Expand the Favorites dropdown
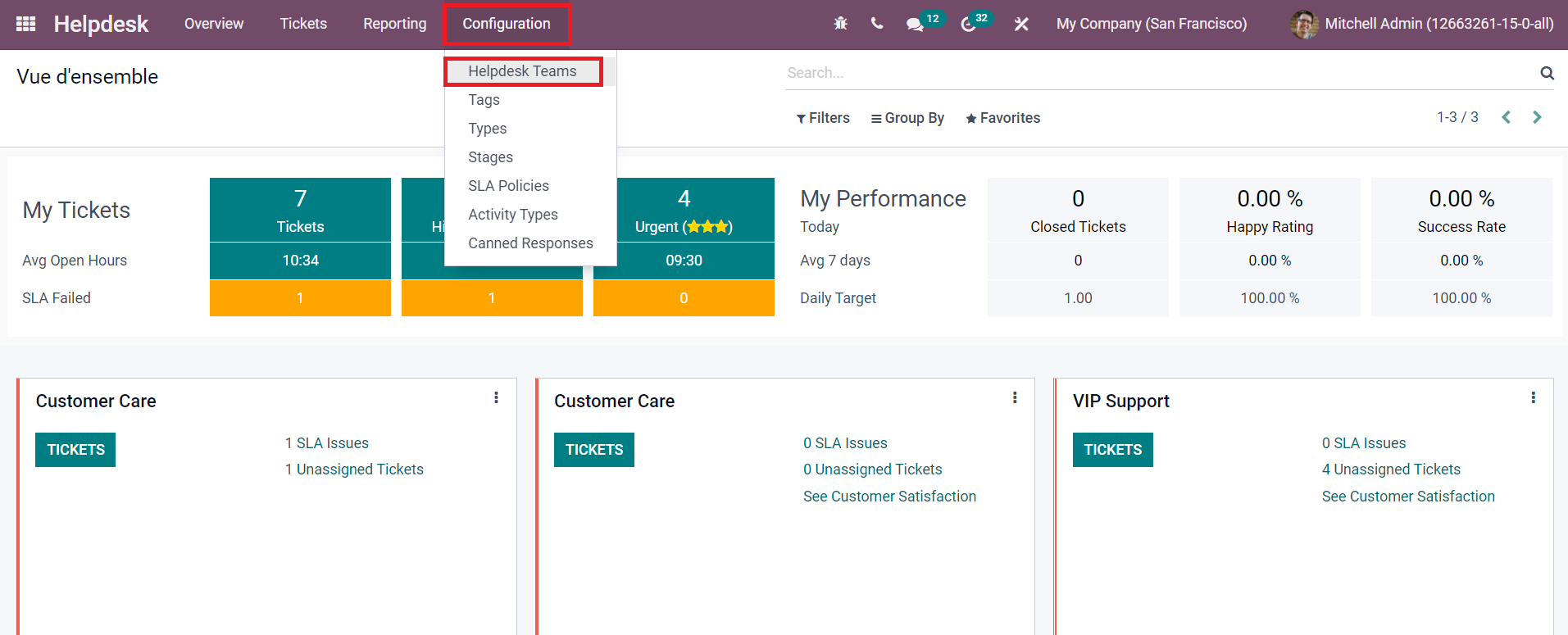Screen dimensions: 1568x635 (1002, 118)
